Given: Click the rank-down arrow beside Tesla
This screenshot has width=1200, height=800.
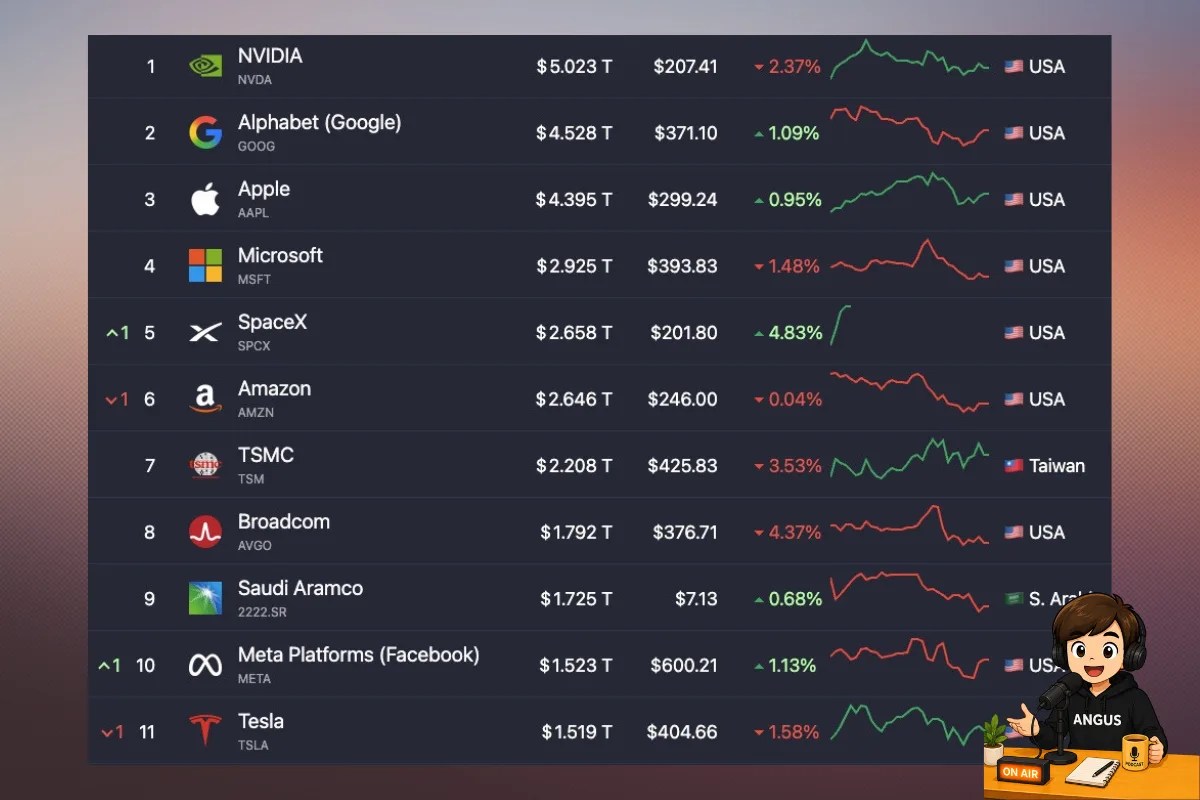Looking at the screenshot, I should [107, 732].
